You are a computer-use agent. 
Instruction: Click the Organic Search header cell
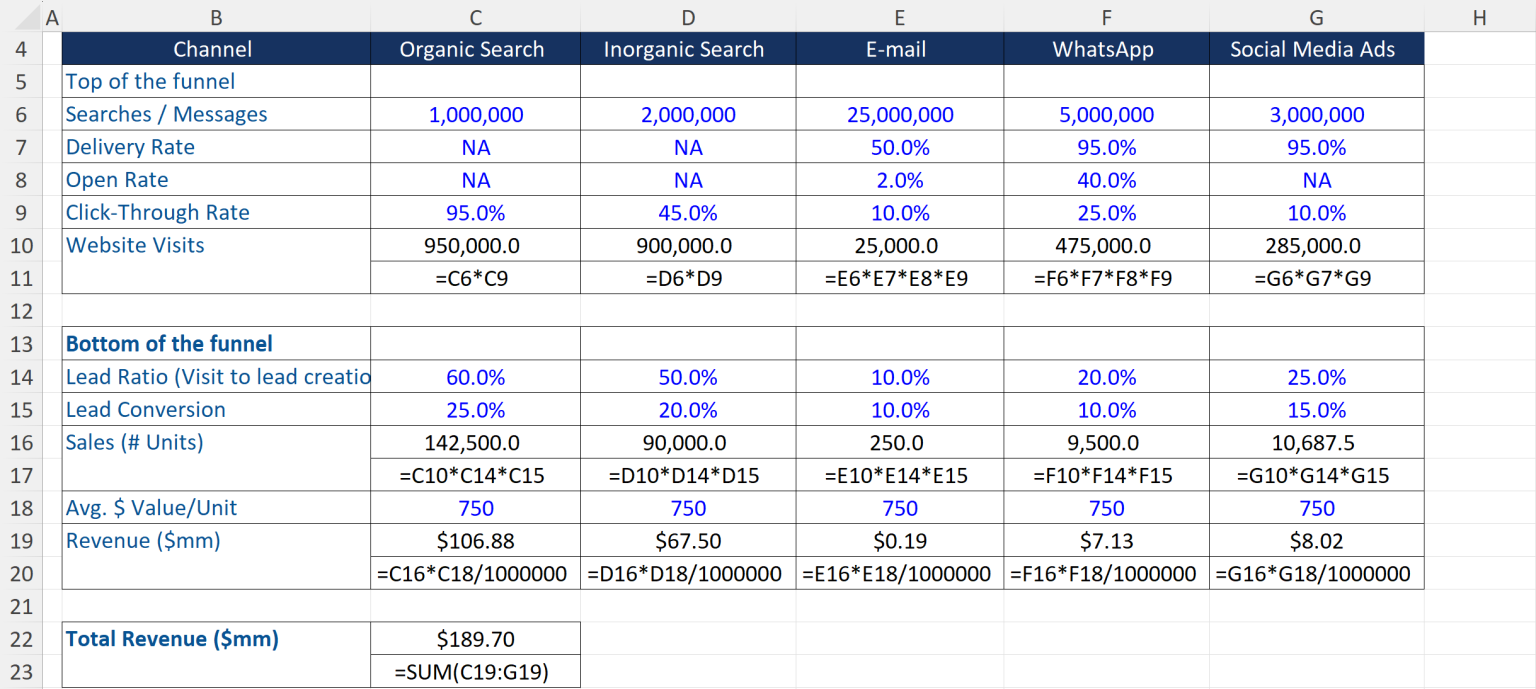475,48
